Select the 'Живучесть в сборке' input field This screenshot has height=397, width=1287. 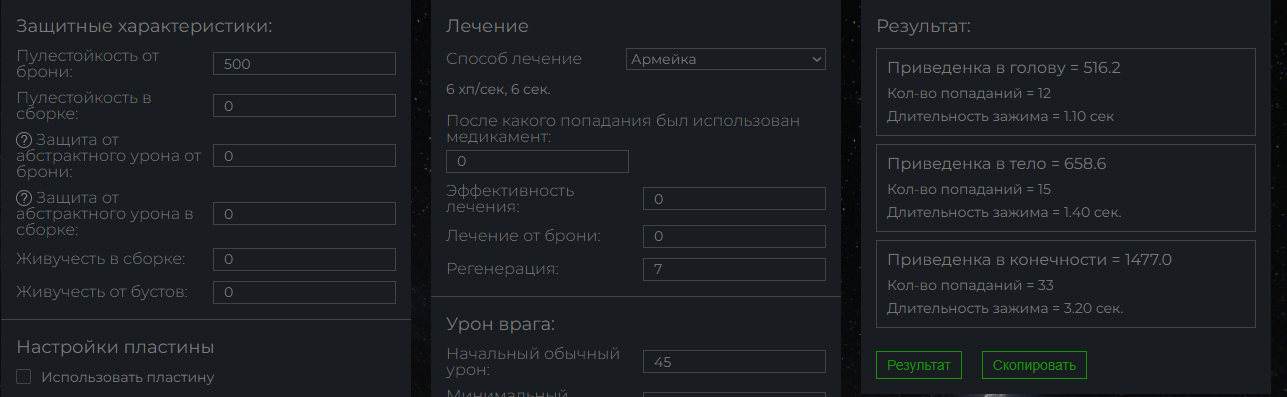[x=304, y=259]
